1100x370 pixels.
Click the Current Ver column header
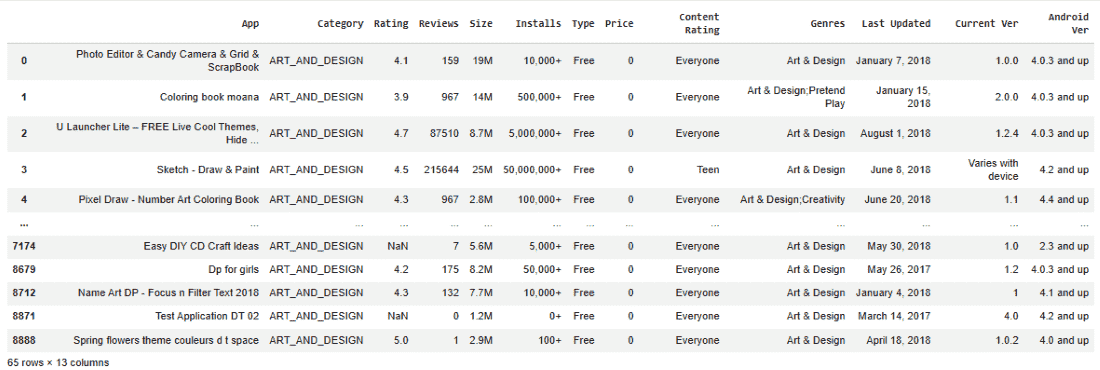point(986,23)
